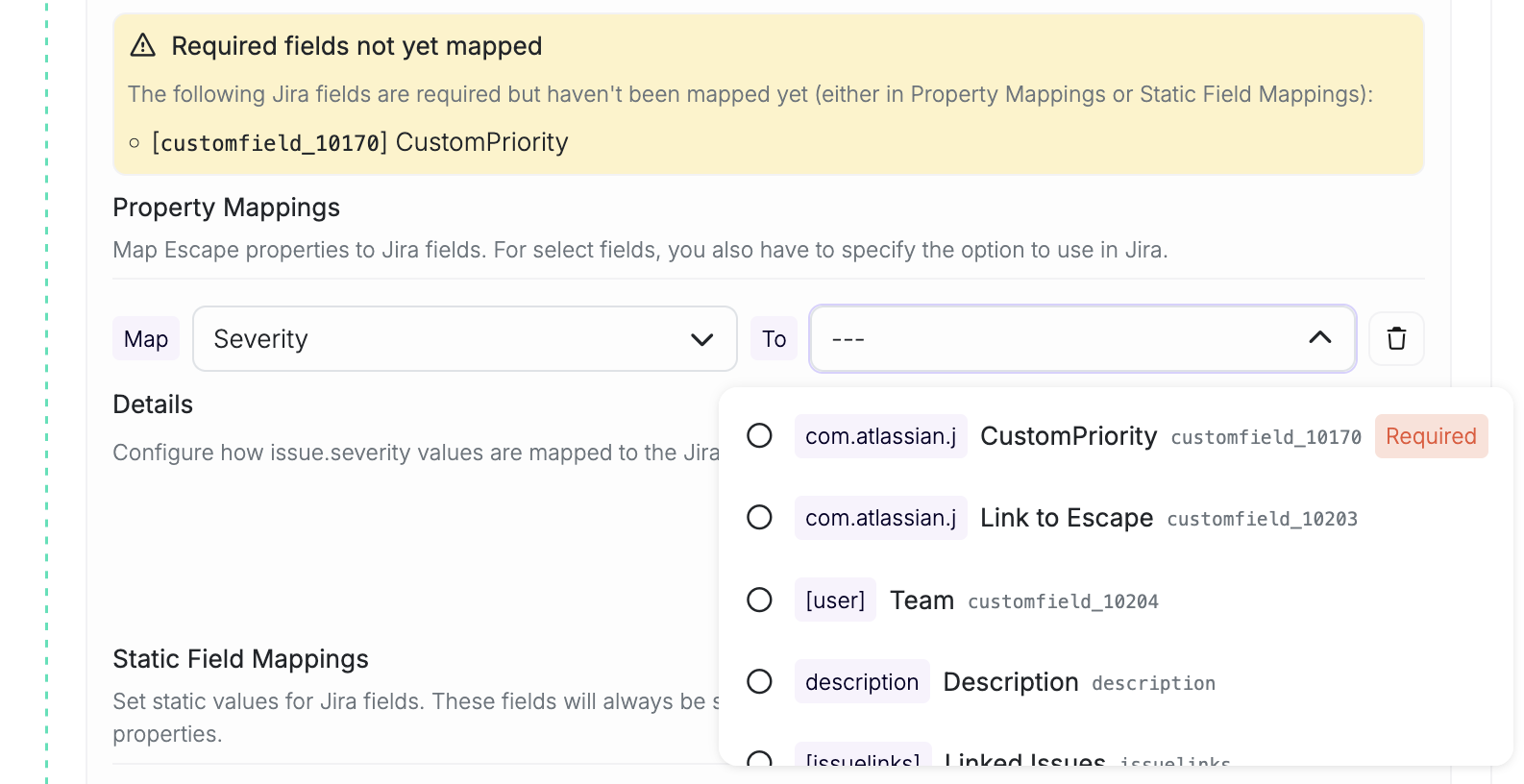
Task: Click the [user] type tag
Action: click(x=835, y=600)
